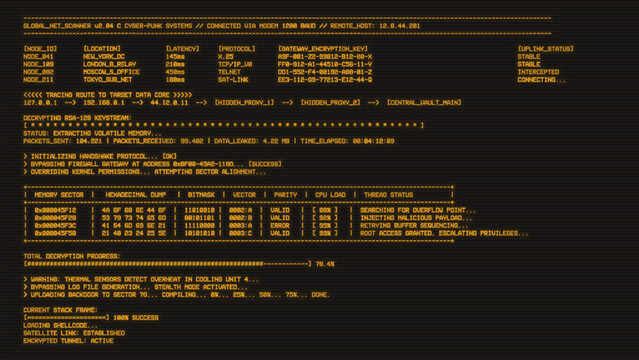
Task: Click the TRACING ROUTE TO TARGET DATA CORE heading
Action: click(x=108, y=95)
